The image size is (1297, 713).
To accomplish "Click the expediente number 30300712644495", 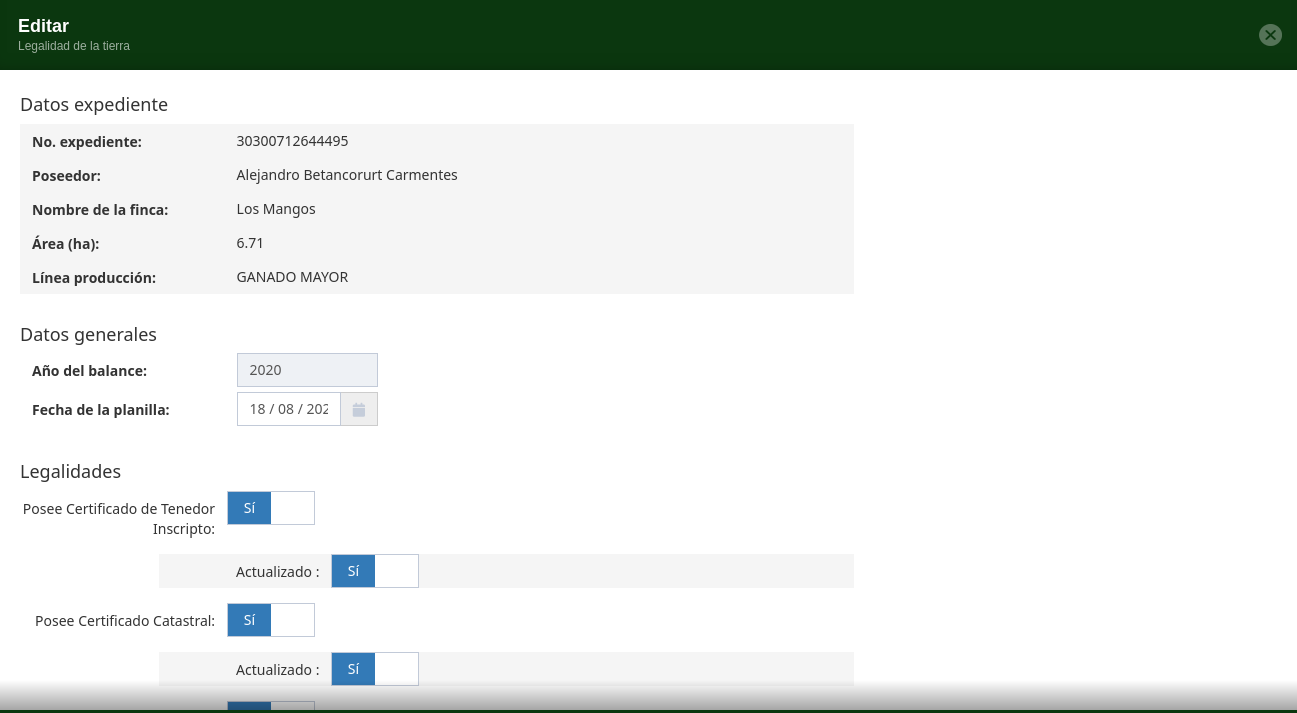I will pos(292,141).
